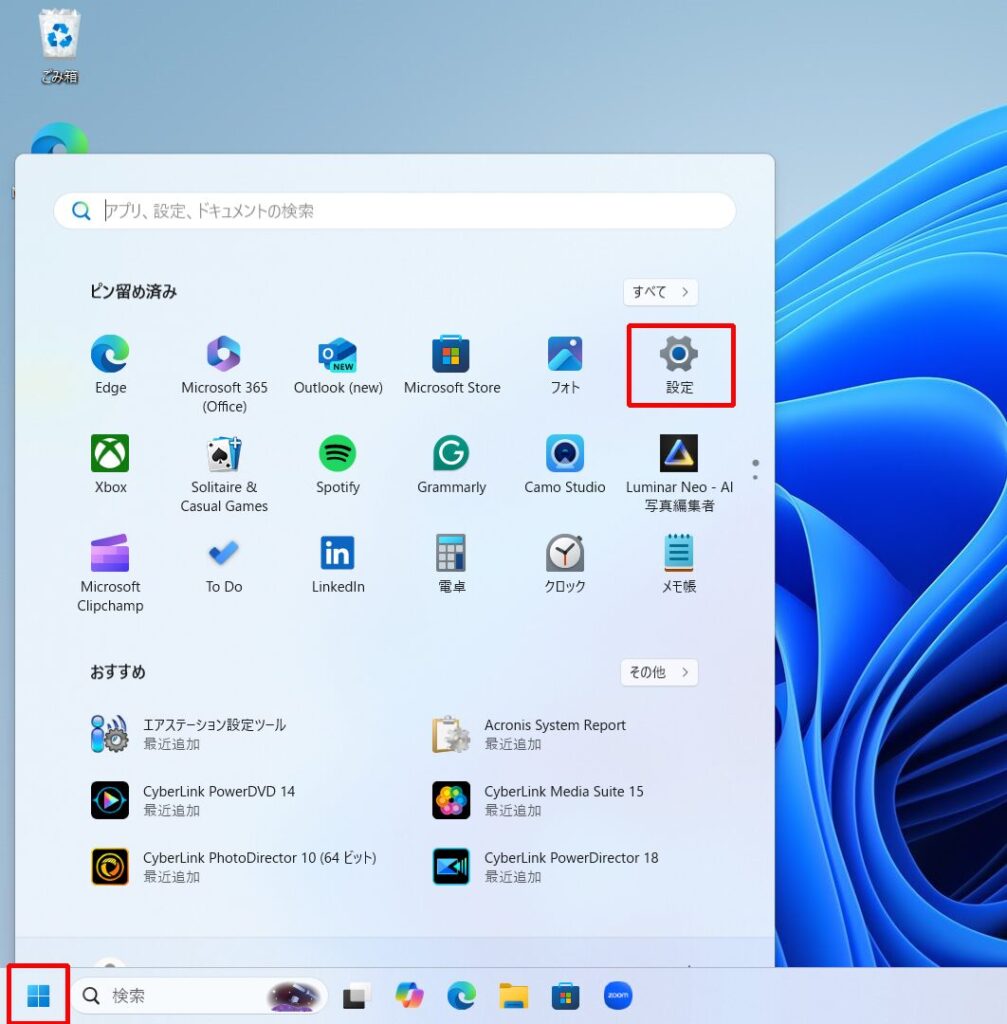Open the メモ帳 notepad app

(x=679, y=564)
